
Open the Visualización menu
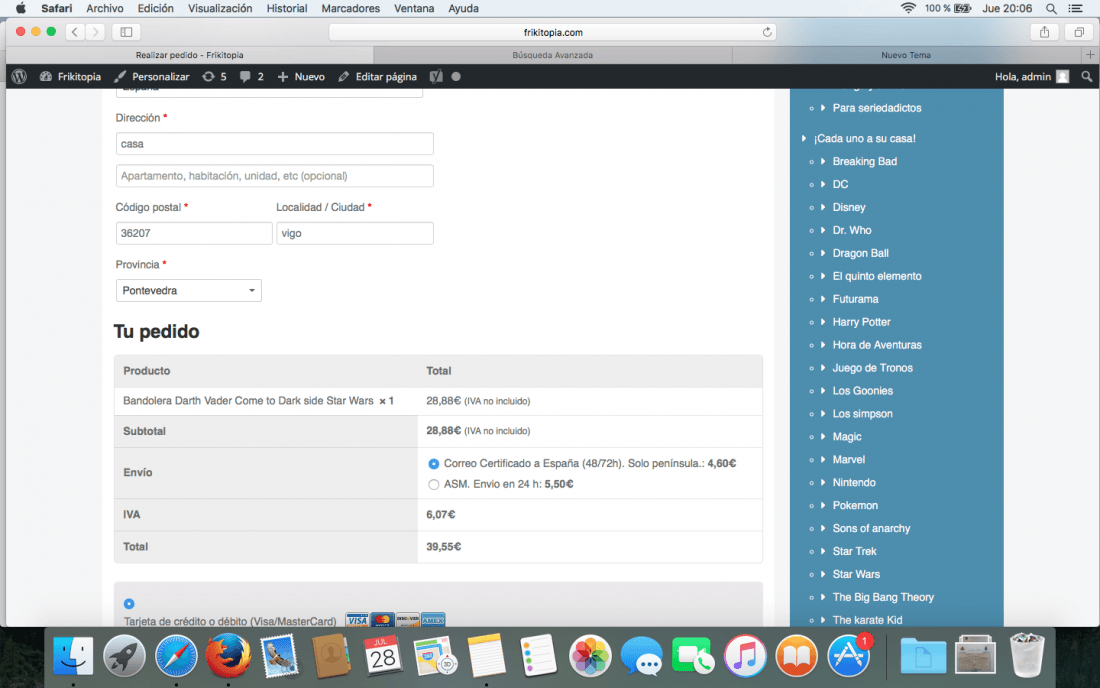(x=220, y=8)
